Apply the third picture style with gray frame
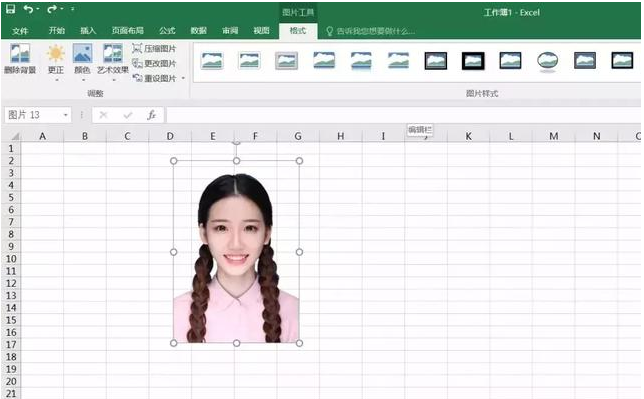 286,61
